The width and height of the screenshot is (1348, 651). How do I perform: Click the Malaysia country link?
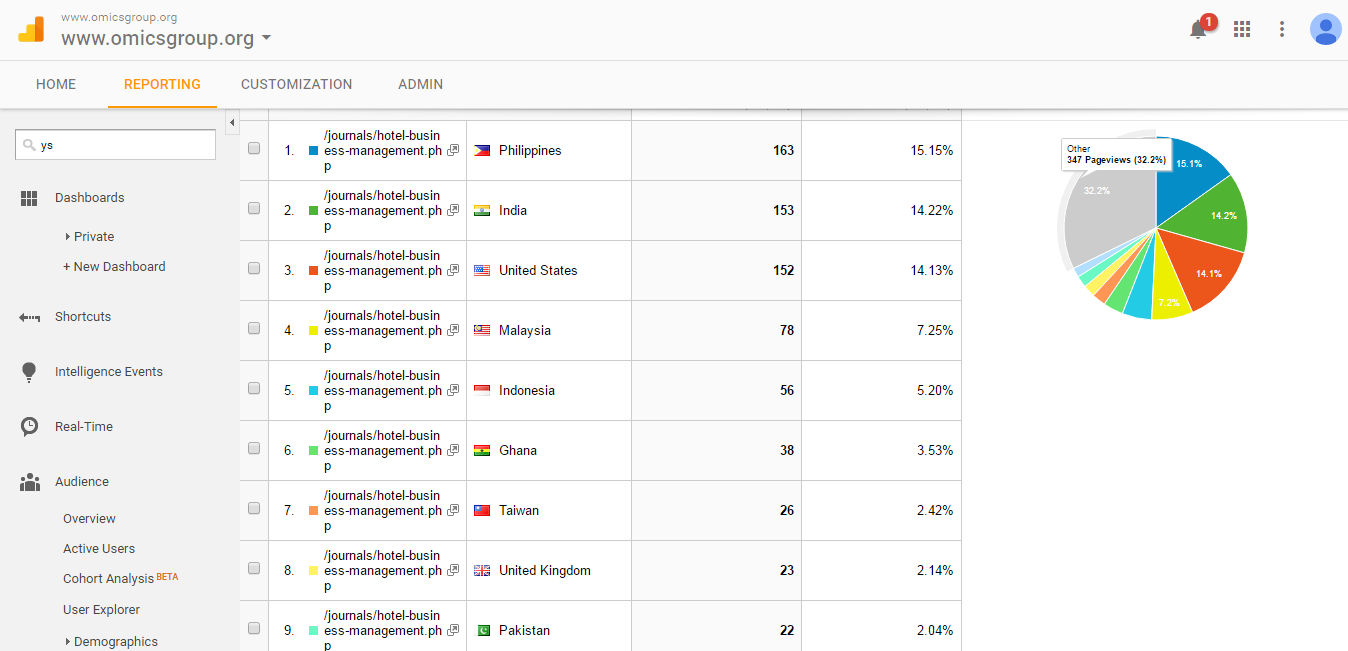(525, 331)
